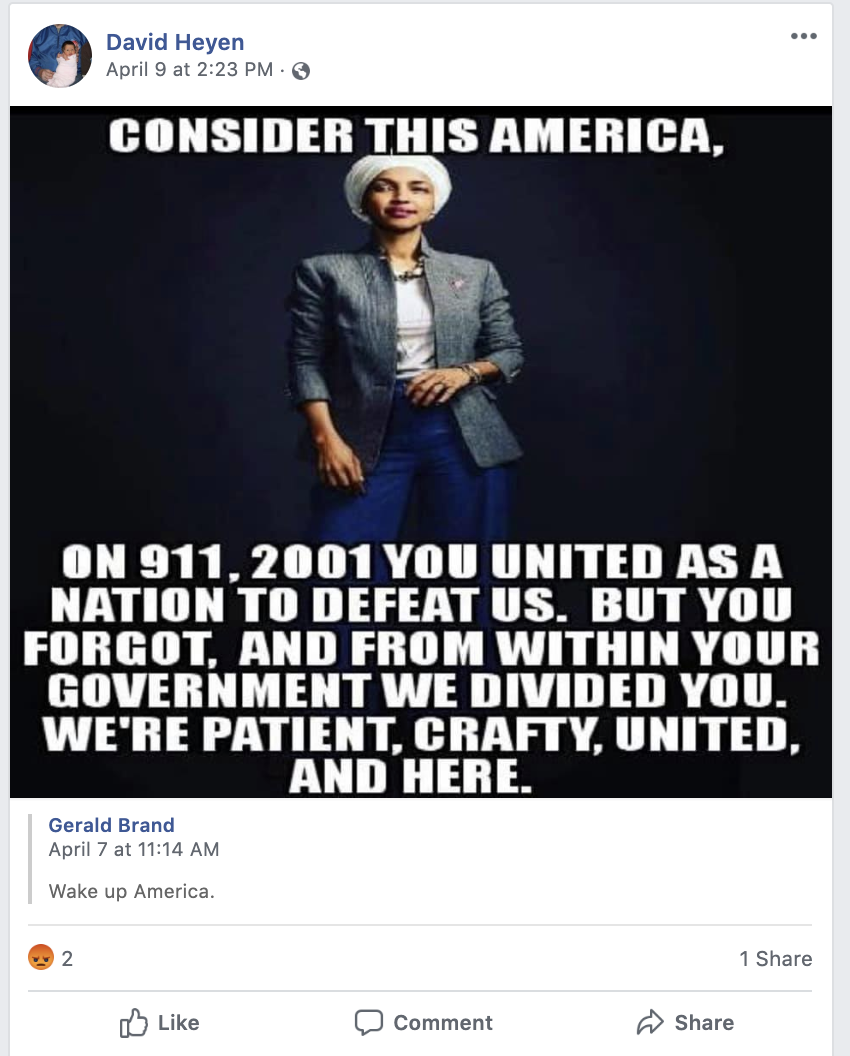Screen dimensions: 850x1056
Task: Click the angry reaction emoji icon
Action: coord(40,957)
